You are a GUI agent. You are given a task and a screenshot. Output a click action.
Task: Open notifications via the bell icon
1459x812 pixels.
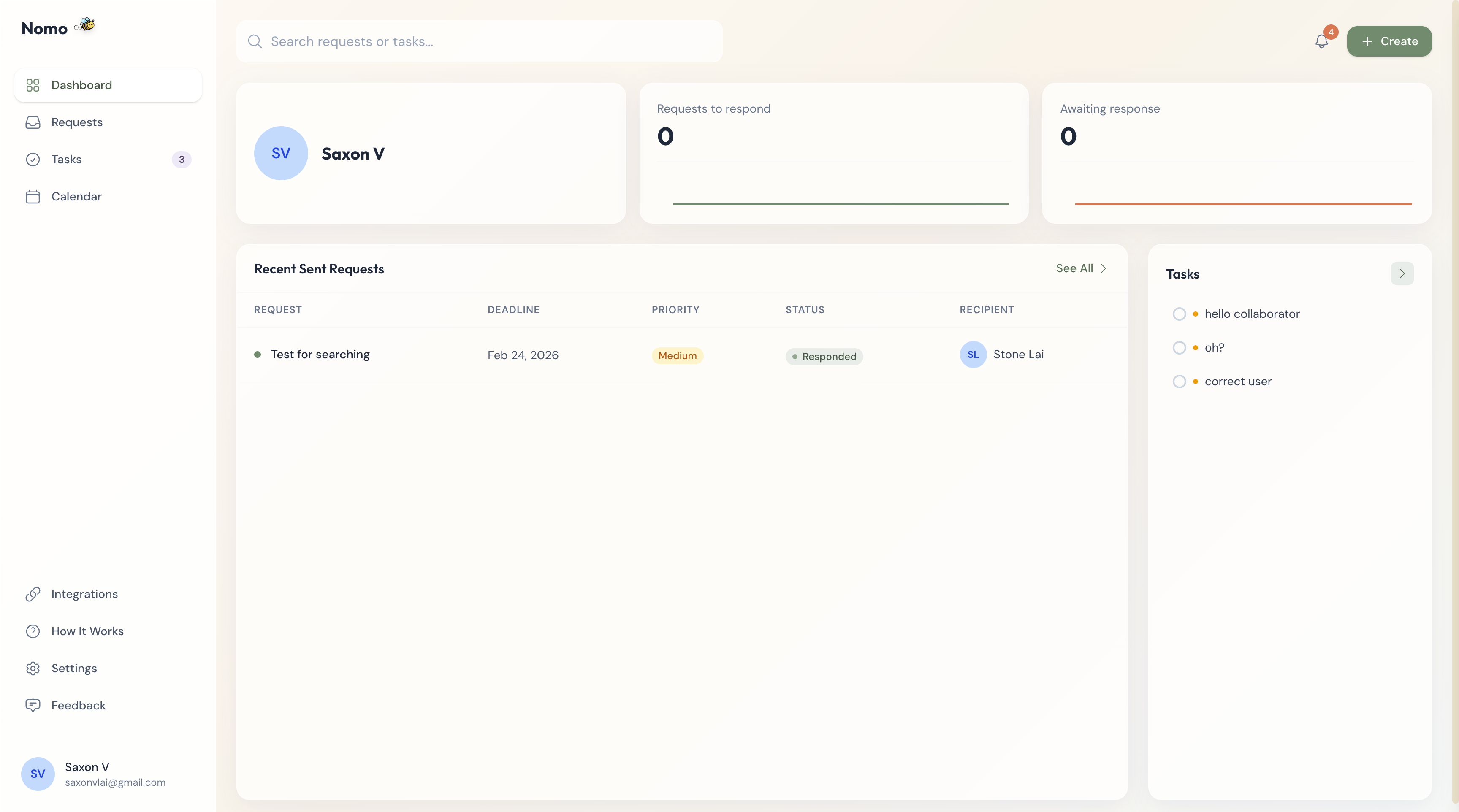click(x=1323, y=41)
